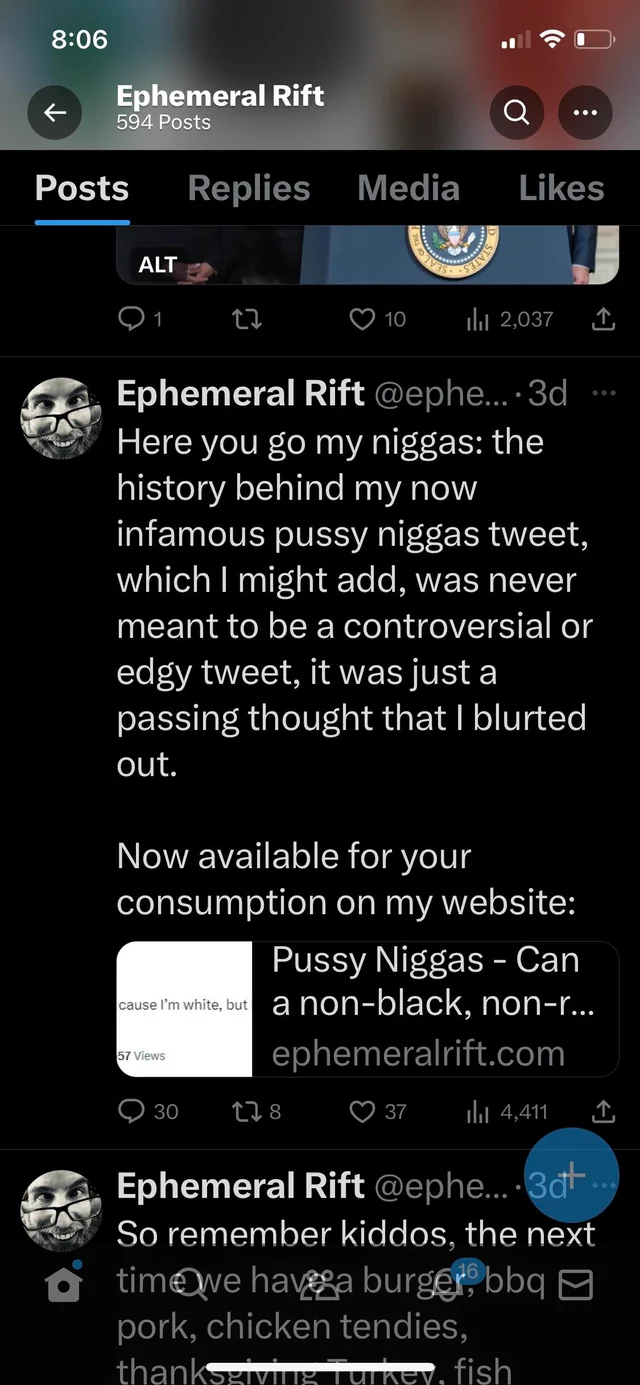Switch to the Media tab
The height and width of the screenshot is (1385, 640).
point(408,188)
